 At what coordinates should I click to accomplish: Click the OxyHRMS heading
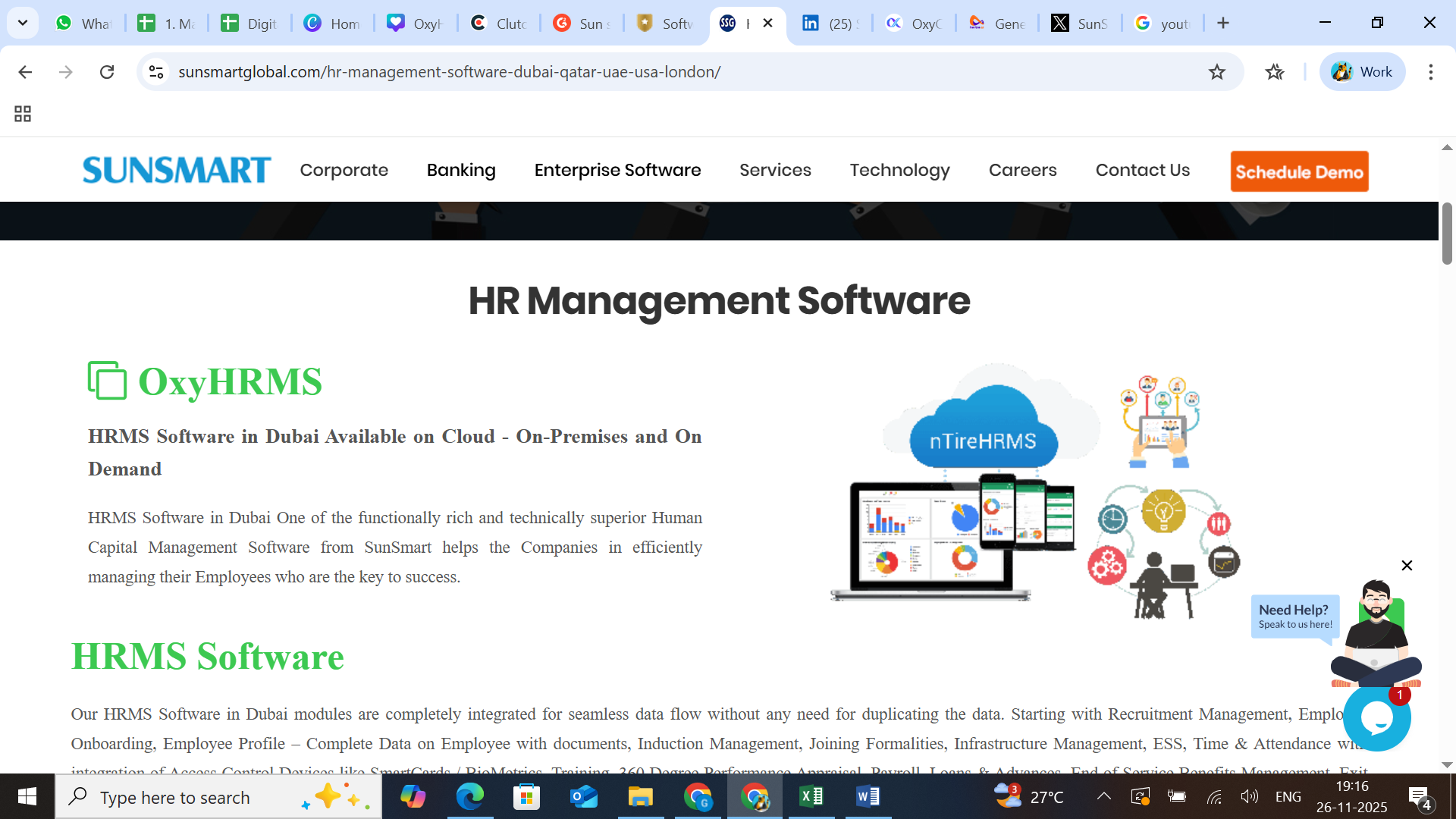(230, 381)
